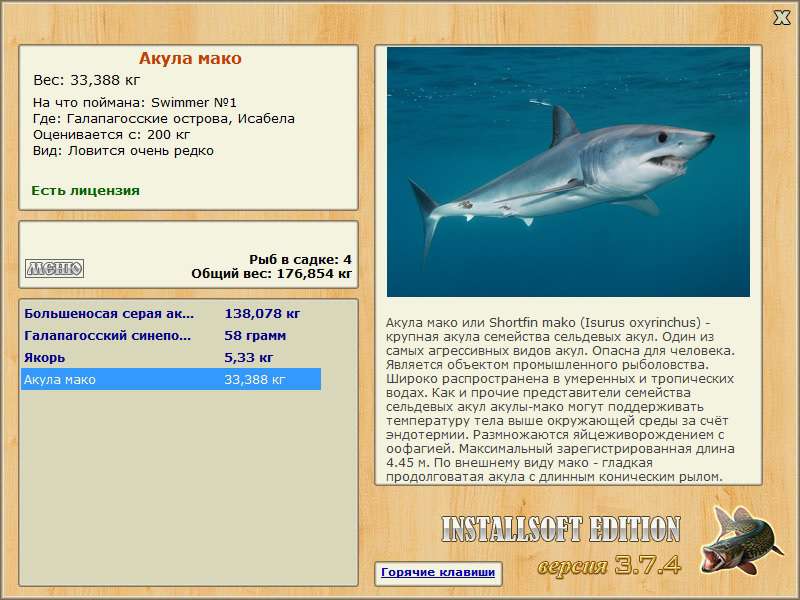Click the На что поймана: Swimmer №1 line
Image resolution: width=800 pixels, height=600 pixels.
point(135,103)
